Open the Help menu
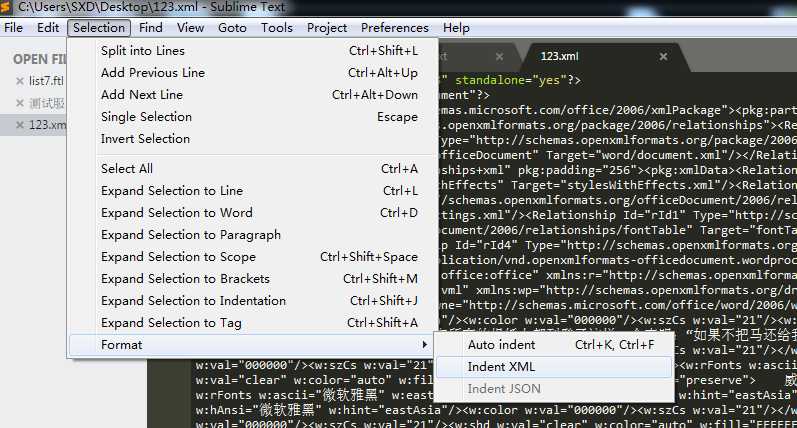 (456, 27)
